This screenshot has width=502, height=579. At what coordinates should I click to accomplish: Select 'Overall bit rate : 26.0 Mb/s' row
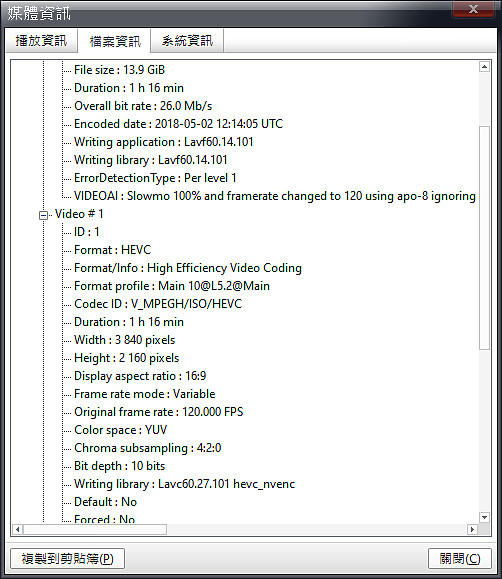coord(143,106)
